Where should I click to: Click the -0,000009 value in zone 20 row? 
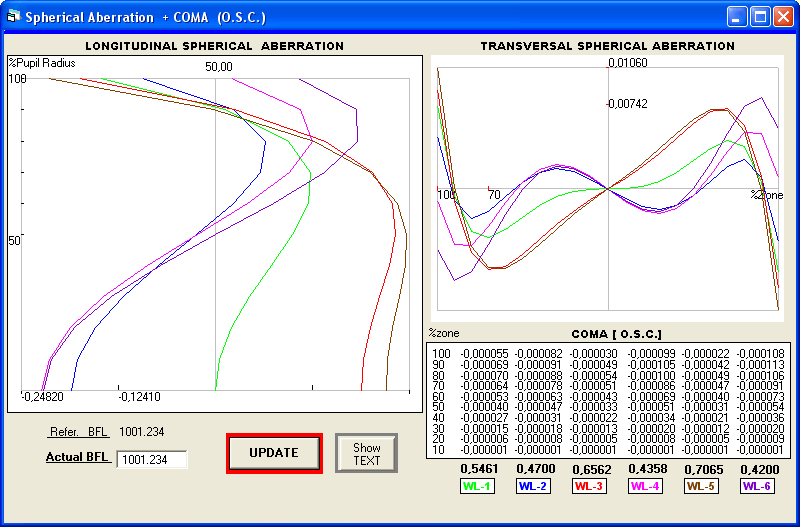point(760,439)
